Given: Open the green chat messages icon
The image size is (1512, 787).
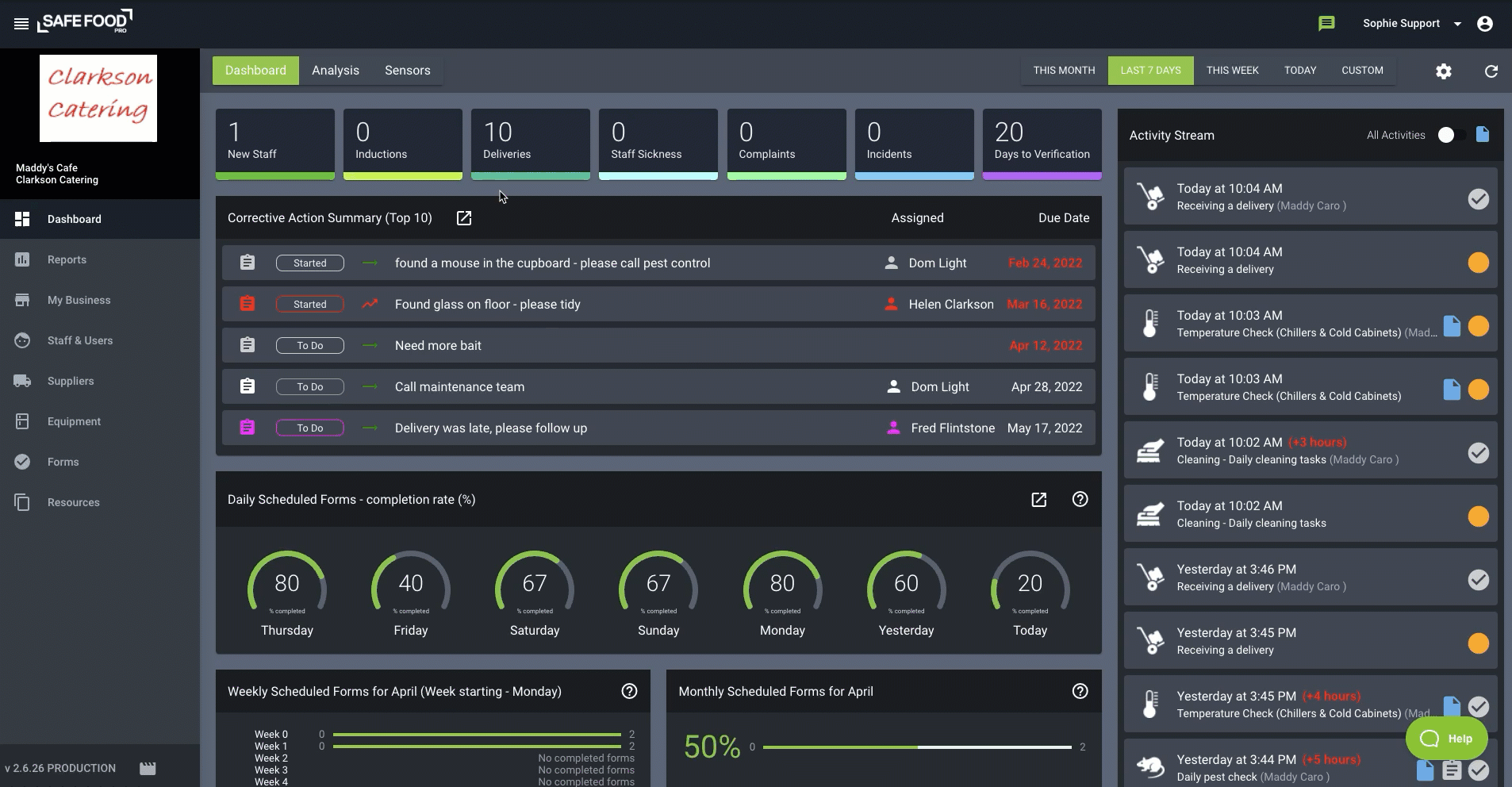Looking at the screenshot, I should 1326,23.
